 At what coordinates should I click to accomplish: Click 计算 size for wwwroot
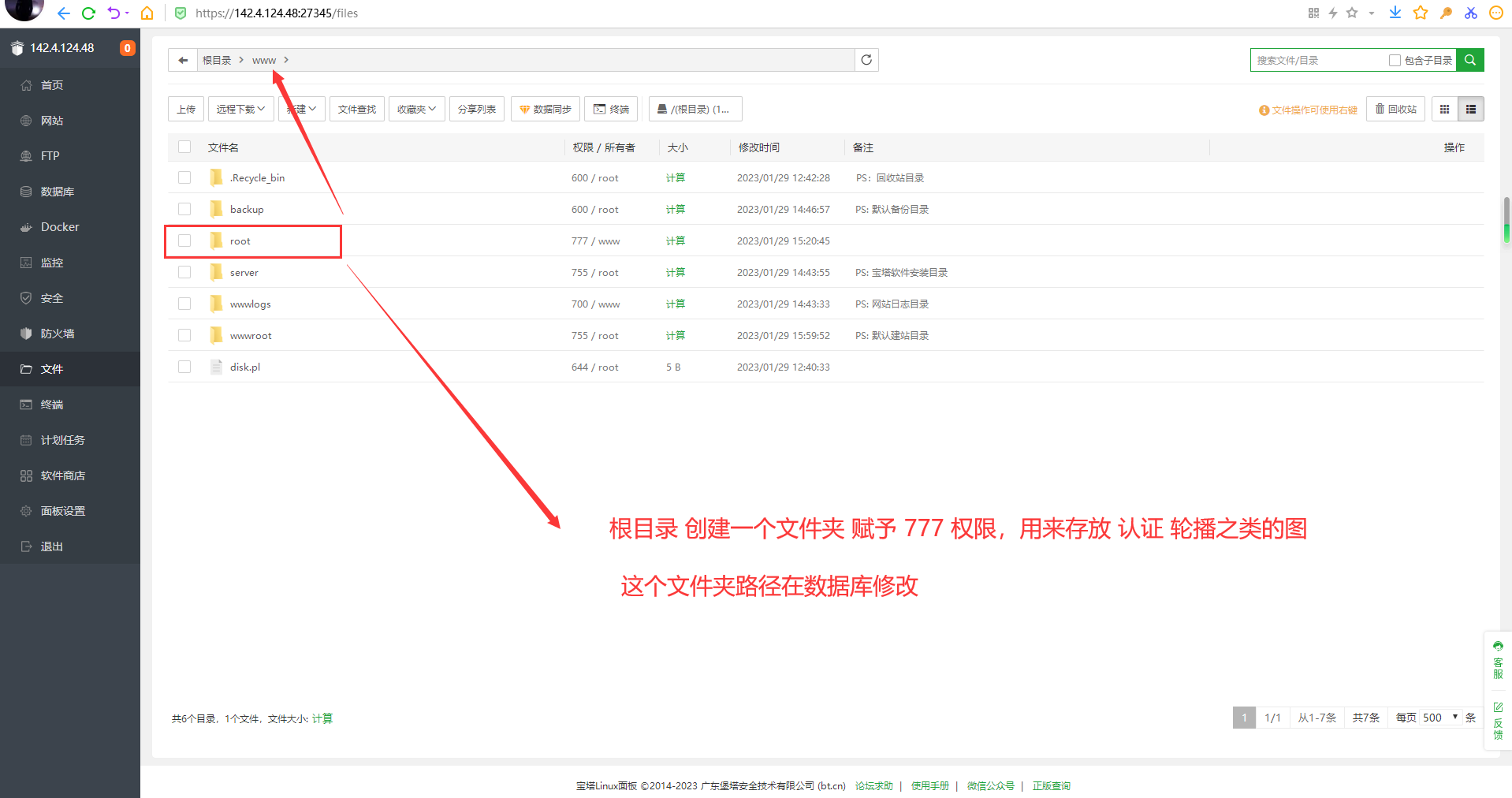676,335
